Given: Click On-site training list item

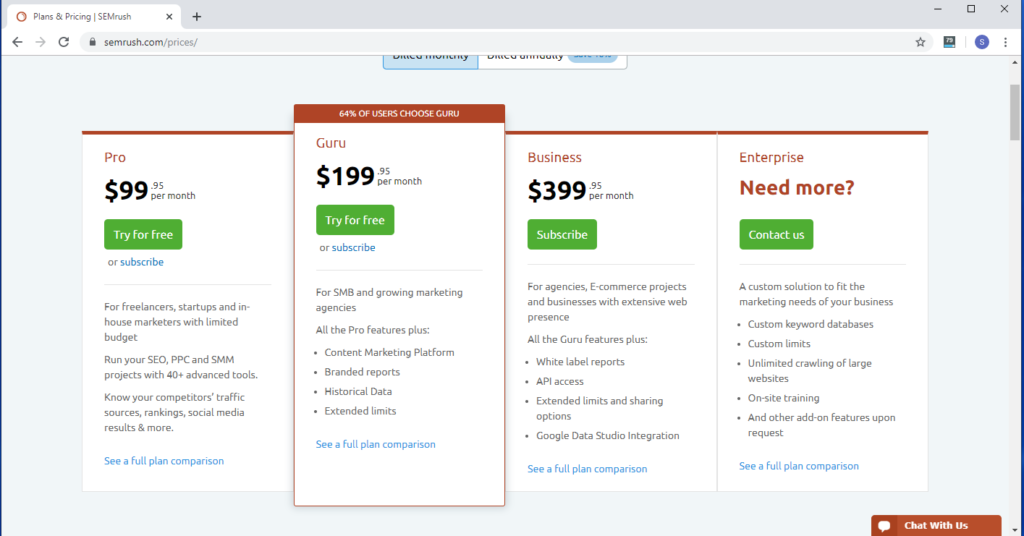Looking at the screenshot, I should (x=784, y=398).
